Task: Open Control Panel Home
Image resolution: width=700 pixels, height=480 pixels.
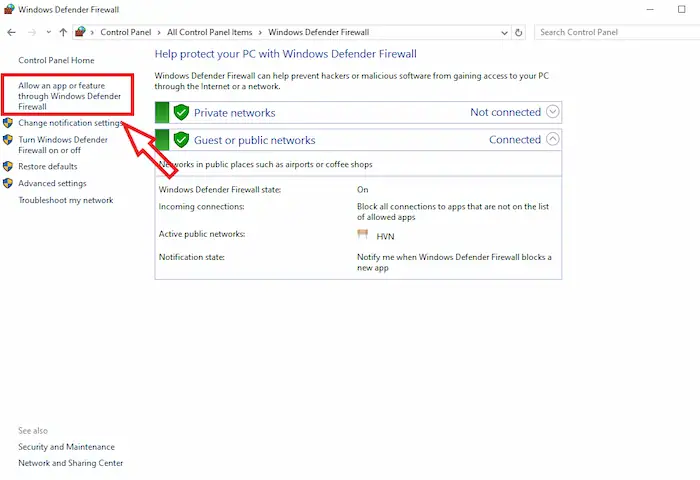Action: tap(56, 60)
